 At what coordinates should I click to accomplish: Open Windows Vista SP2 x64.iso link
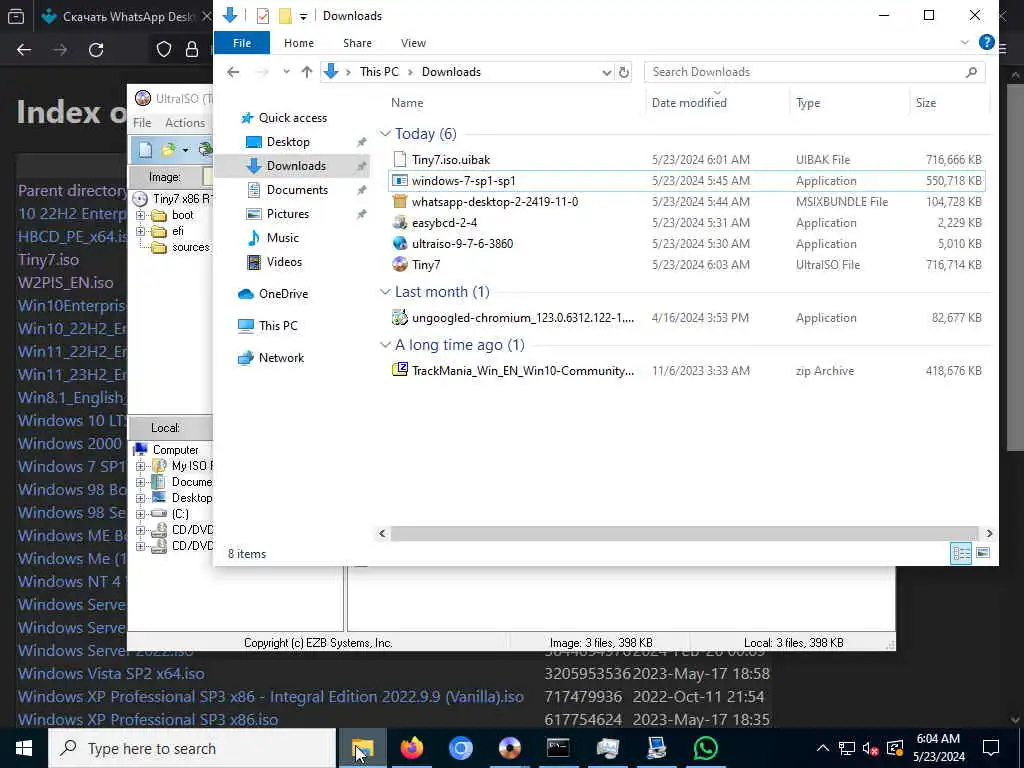[x=111, y=673]
